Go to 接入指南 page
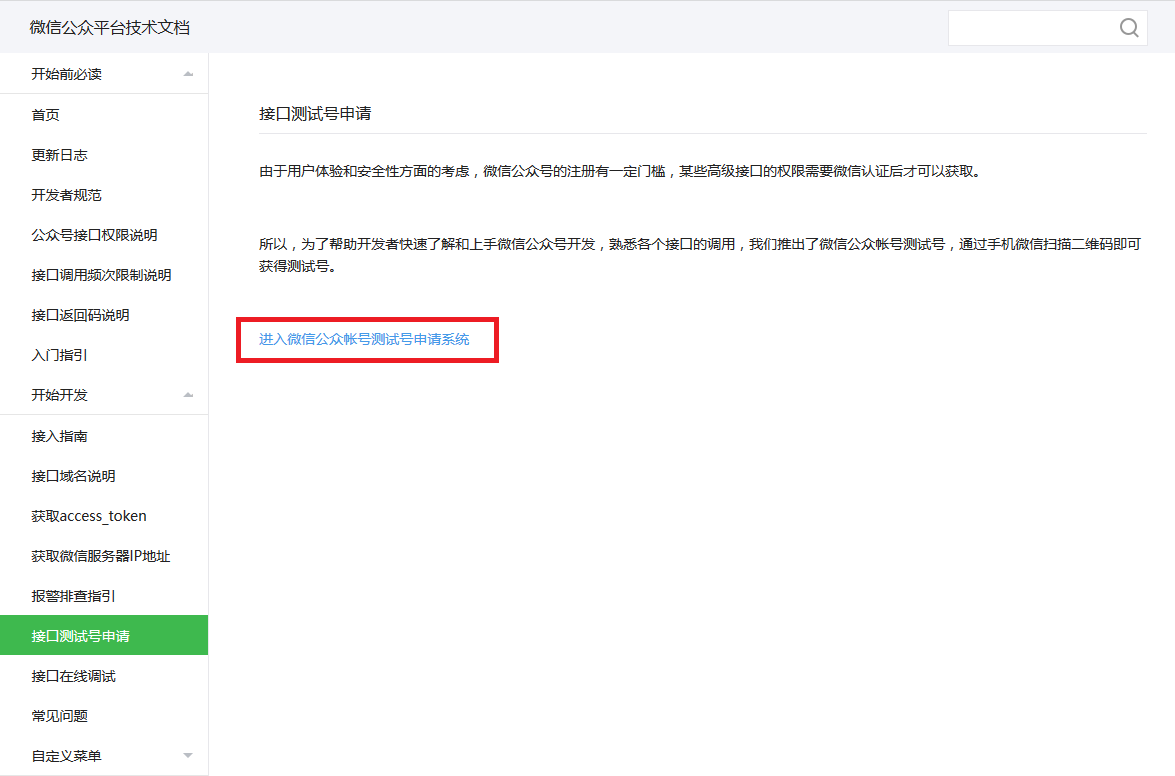This screenshot has height=776, width=1175. tap(104, 436)
